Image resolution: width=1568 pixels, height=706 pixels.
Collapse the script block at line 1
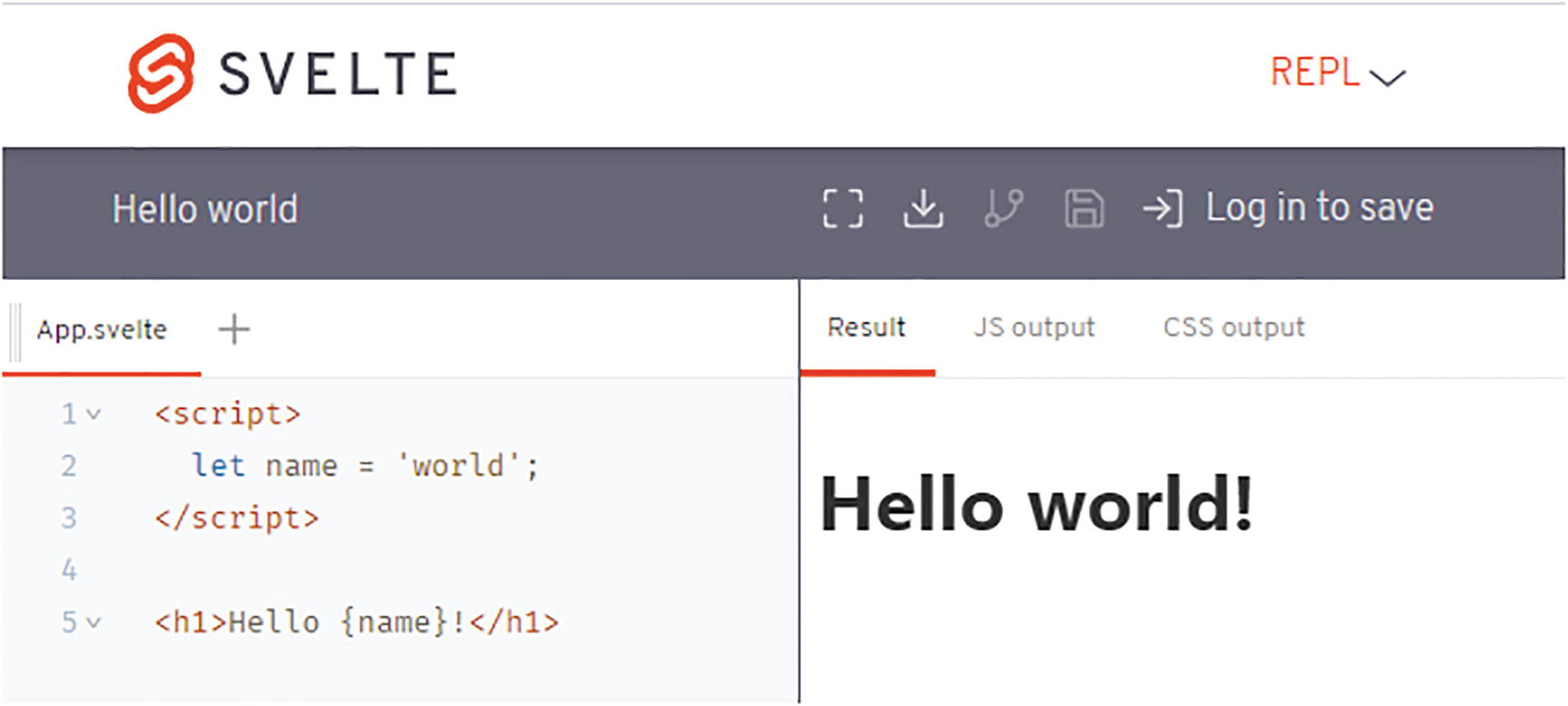pos(94,415)
